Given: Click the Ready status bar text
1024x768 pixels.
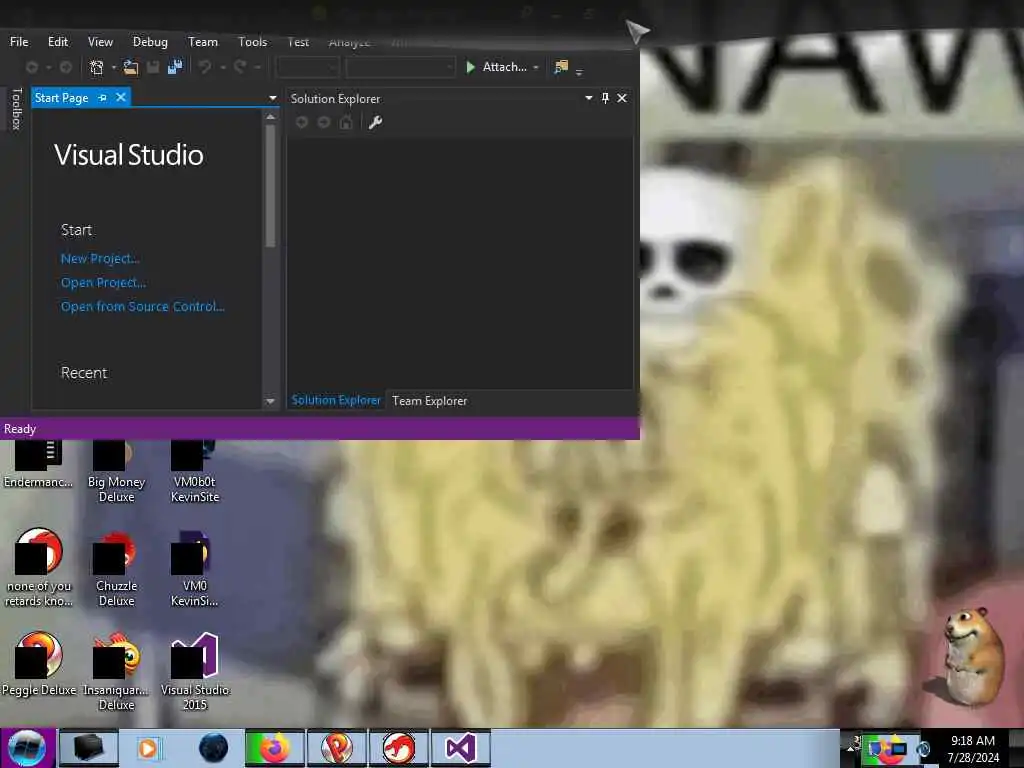Looking at the screenshot, I should point(20,429).
